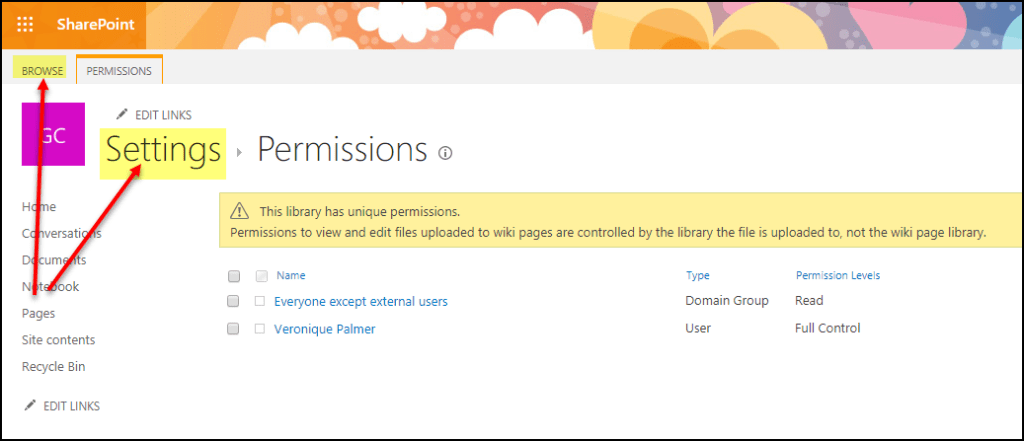The image size is (1024, 441).
Task: Open the Veronique Palmer user link
Action: tap(324, 328)
